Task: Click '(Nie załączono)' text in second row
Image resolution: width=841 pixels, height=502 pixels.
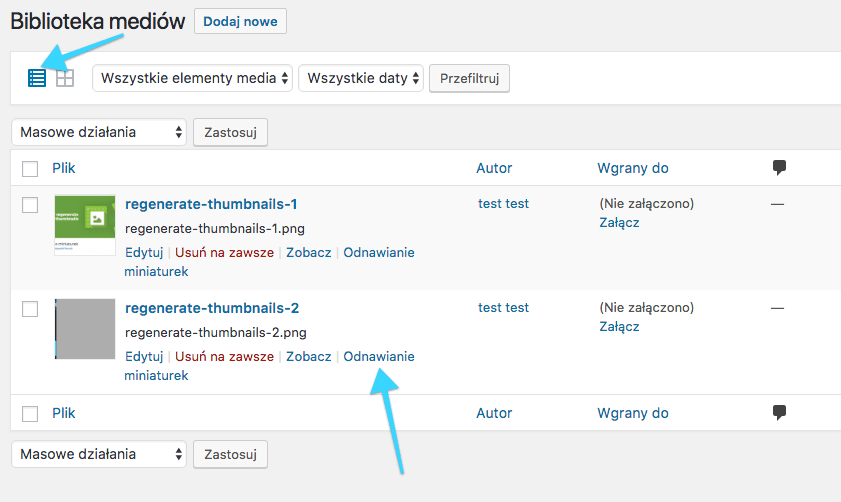Action: [646, 308]
